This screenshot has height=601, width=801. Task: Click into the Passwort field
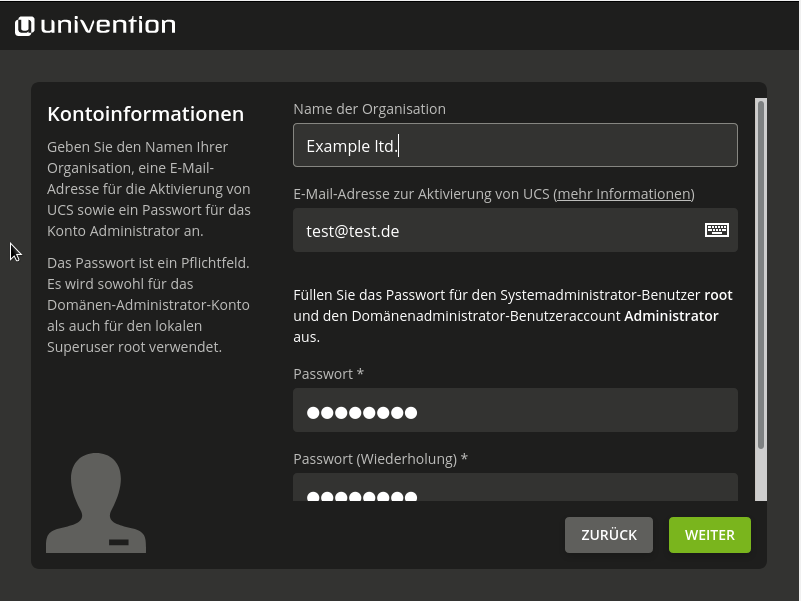pyautogui.click(x=515, y=410)
